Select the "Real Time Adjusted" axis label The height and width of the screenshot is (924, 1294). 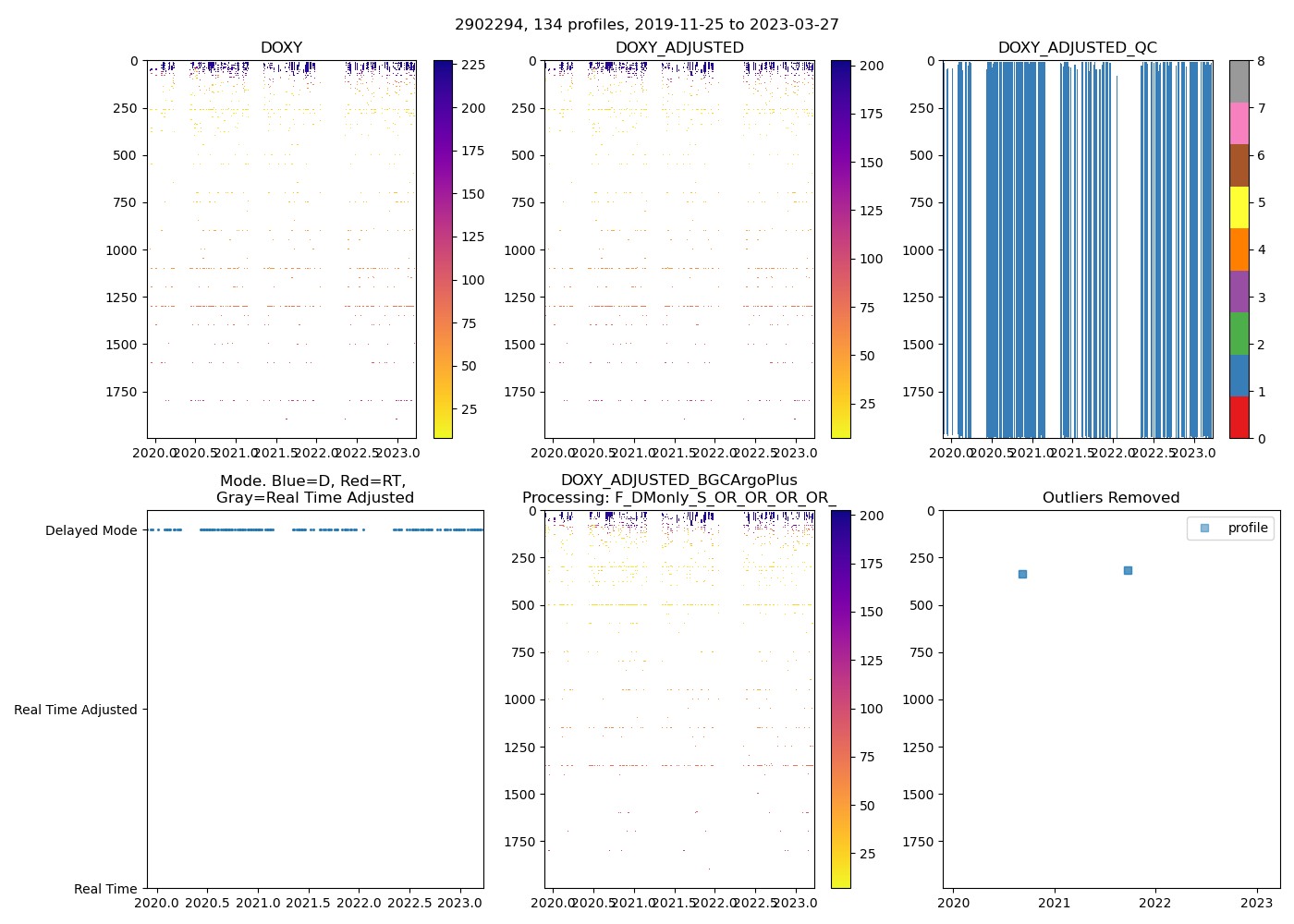75,710
